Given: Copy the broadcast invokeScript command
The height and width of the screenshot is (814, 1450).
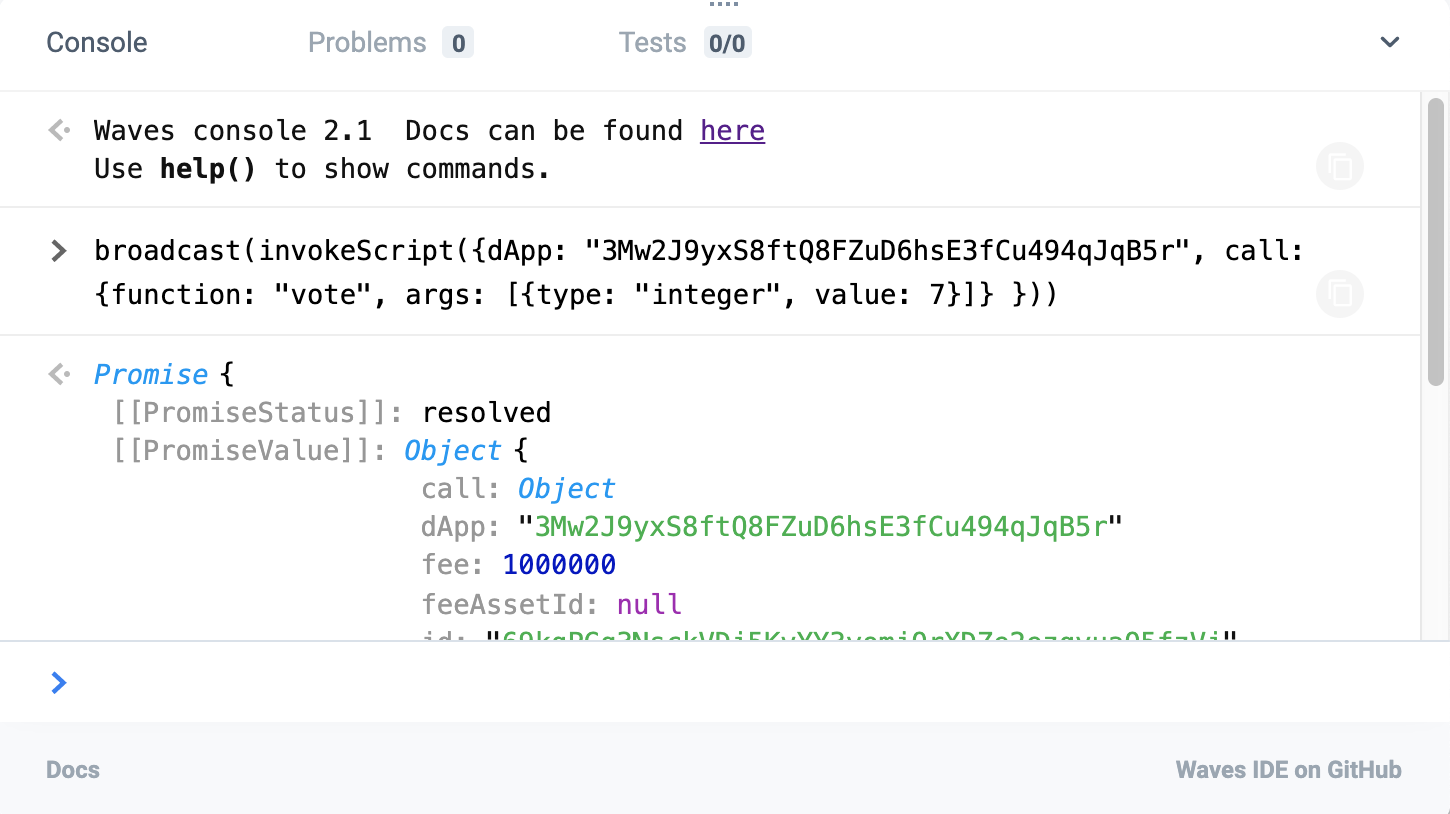Looking at the screenshot, I should (x=1340, y=294).
